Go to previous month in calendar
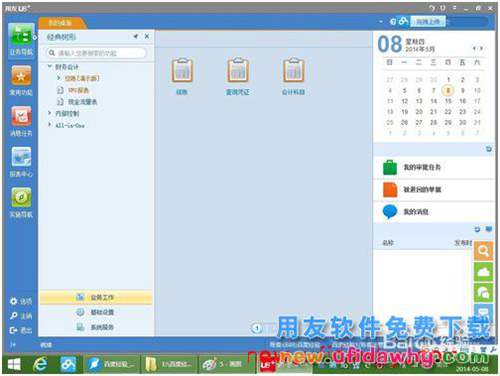This screenshot has width=500, height=376. coord(474,49)
